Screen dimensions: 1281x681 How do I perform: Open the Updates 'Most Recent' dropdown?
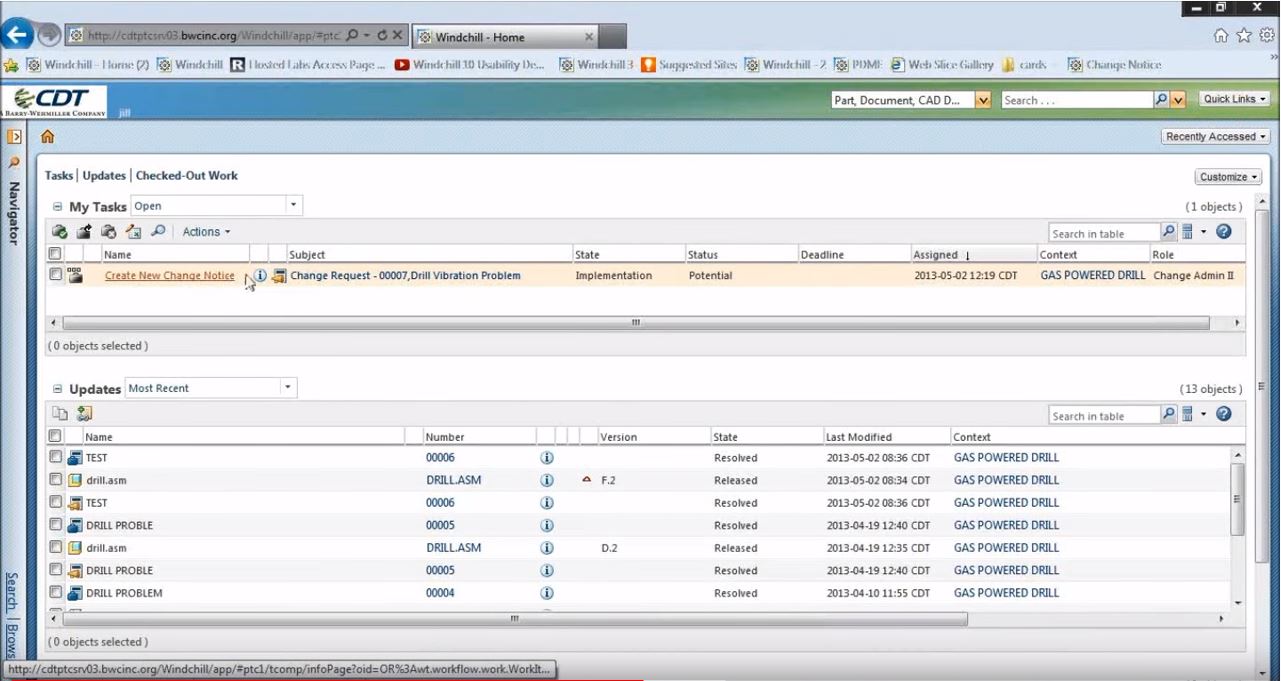click(288, 388)
